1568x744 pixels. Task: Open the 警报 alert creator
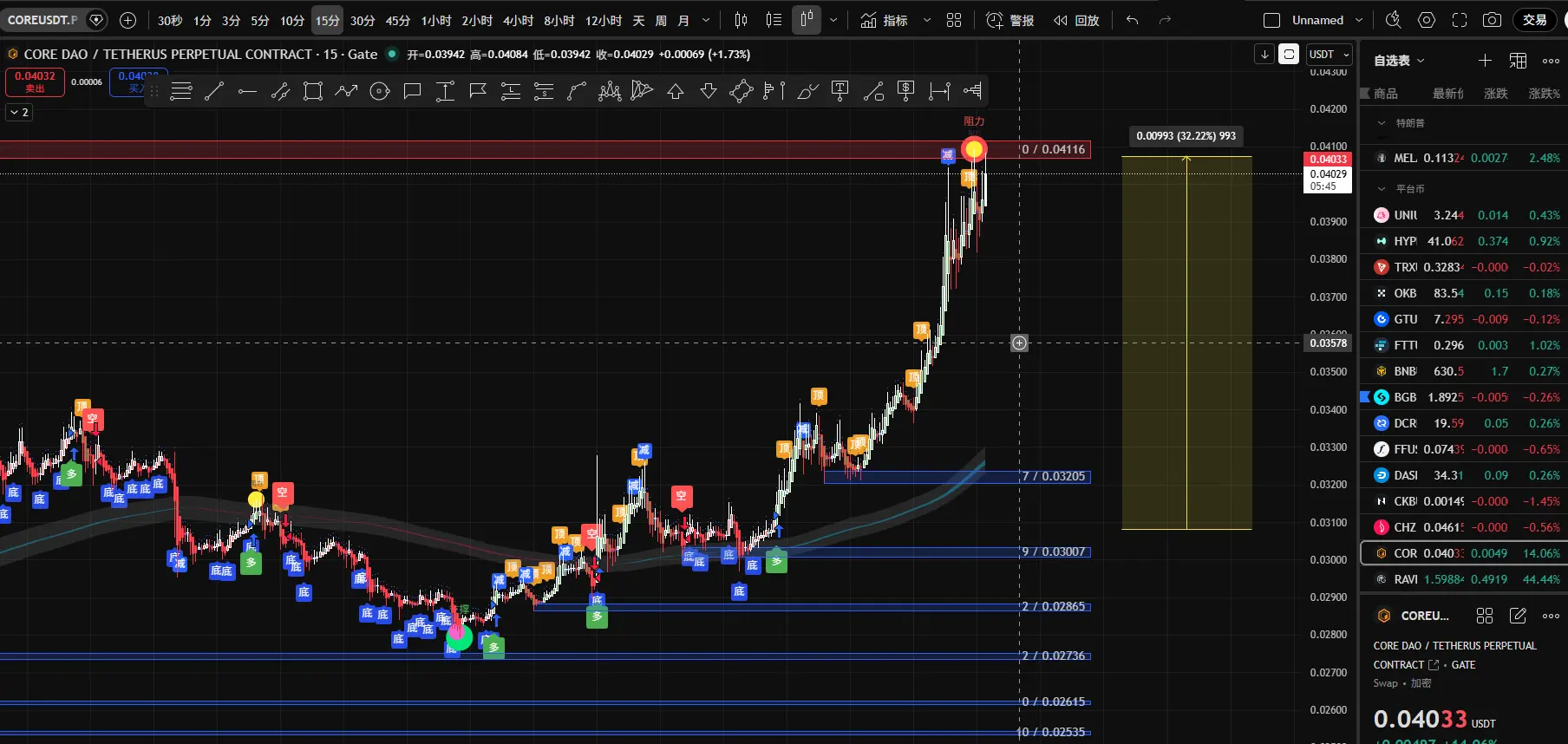pos(1010,20)
